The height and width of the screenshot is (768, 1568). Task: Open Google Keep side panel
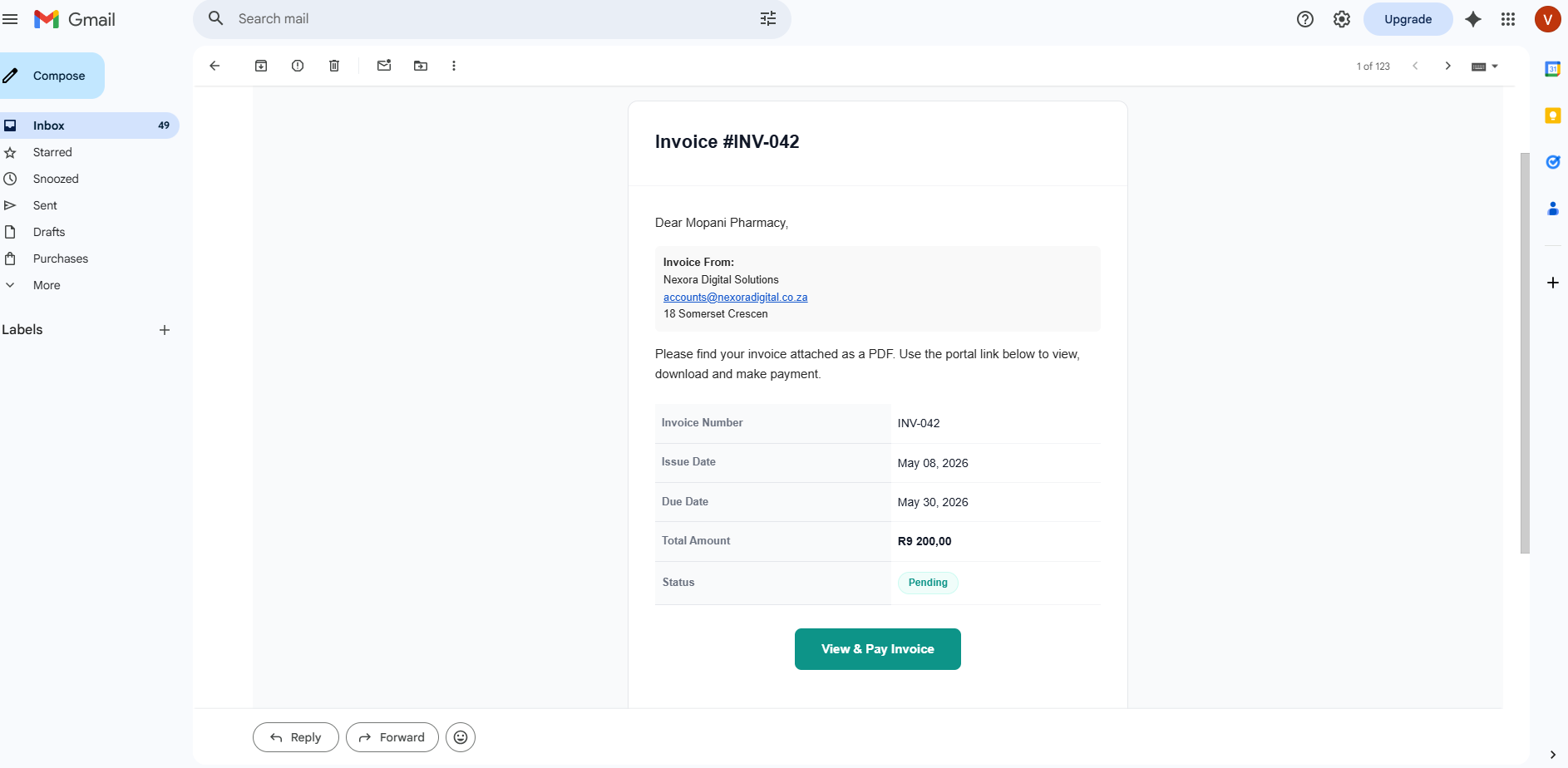pos(1552,116)
